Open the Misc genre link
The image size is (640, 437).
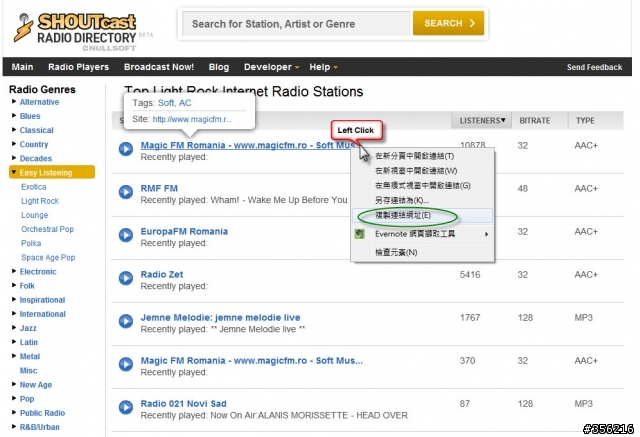click(x=28, y=370)
